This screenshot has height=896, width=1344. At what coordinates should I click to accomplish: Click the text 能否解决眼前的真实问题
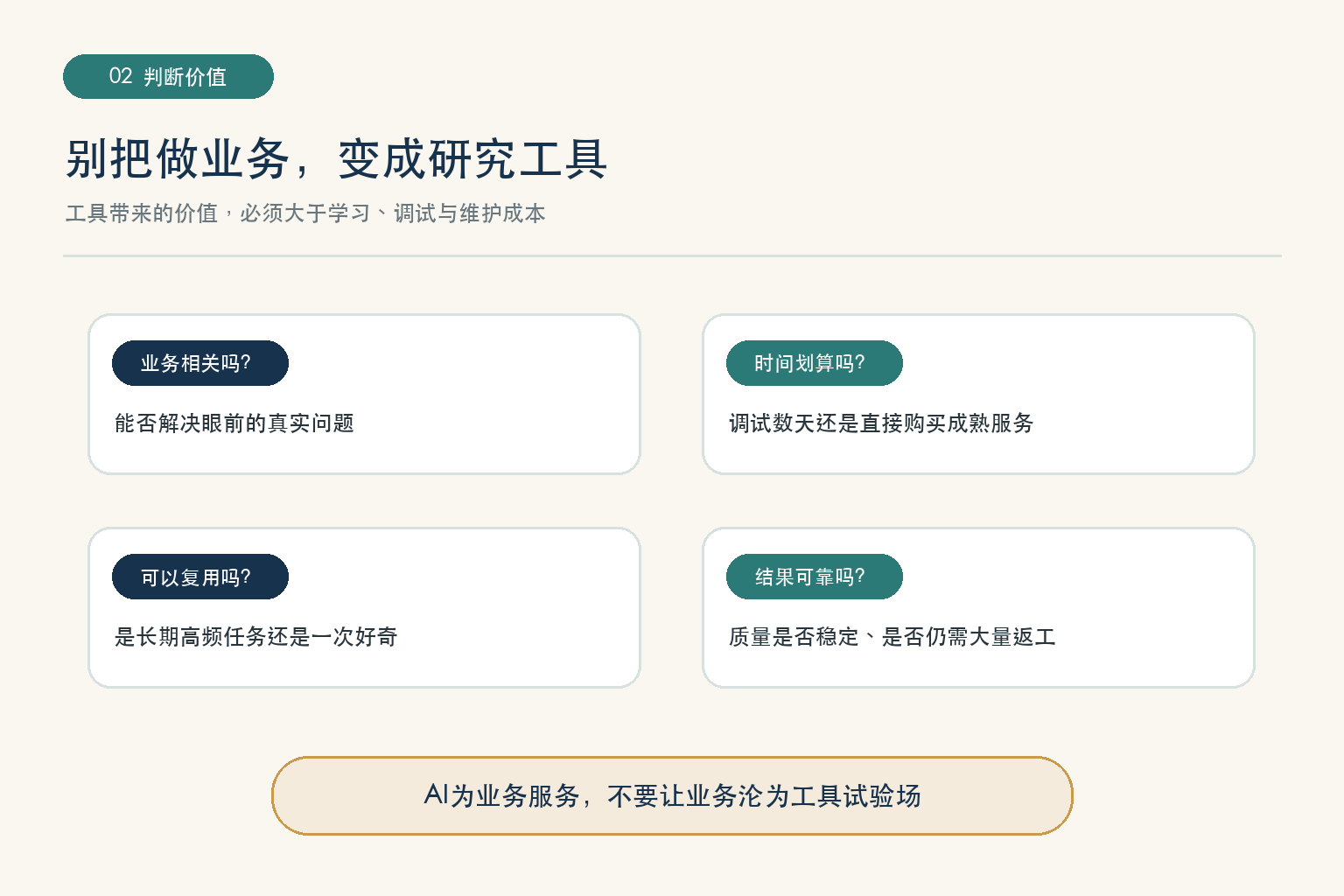tap(234, 423)
